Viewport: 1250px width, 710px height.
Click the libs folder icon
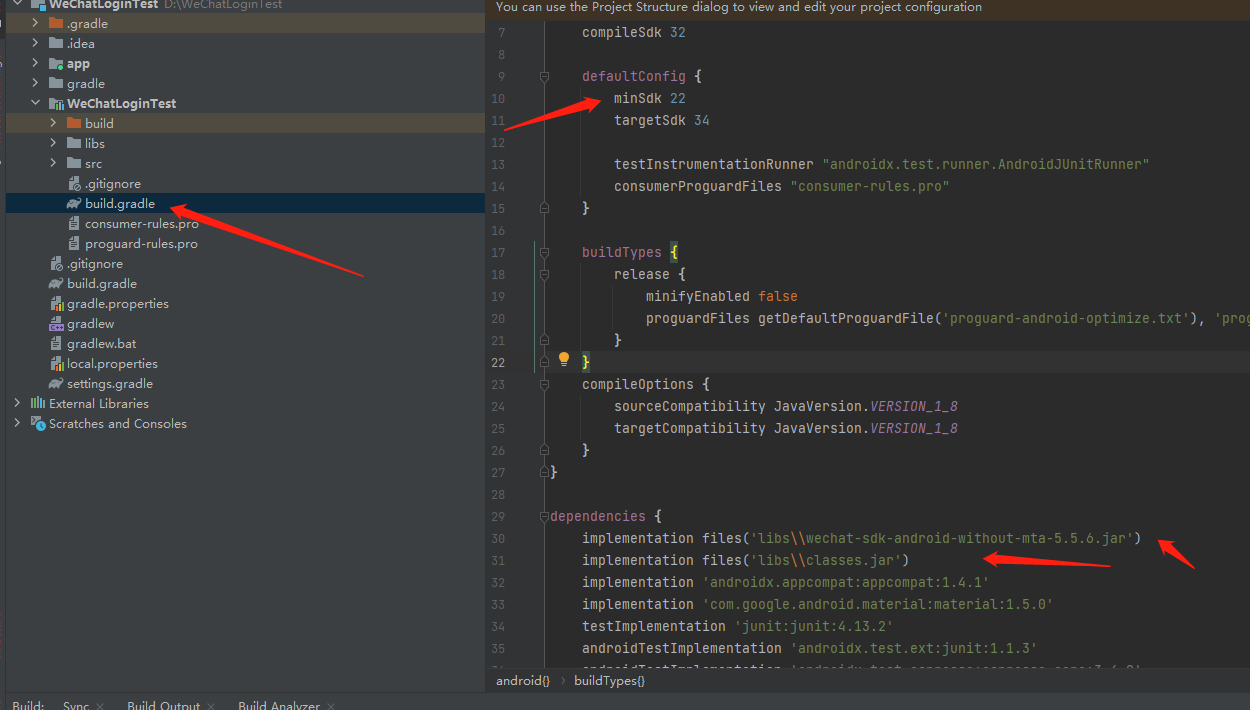coord(75,143)
